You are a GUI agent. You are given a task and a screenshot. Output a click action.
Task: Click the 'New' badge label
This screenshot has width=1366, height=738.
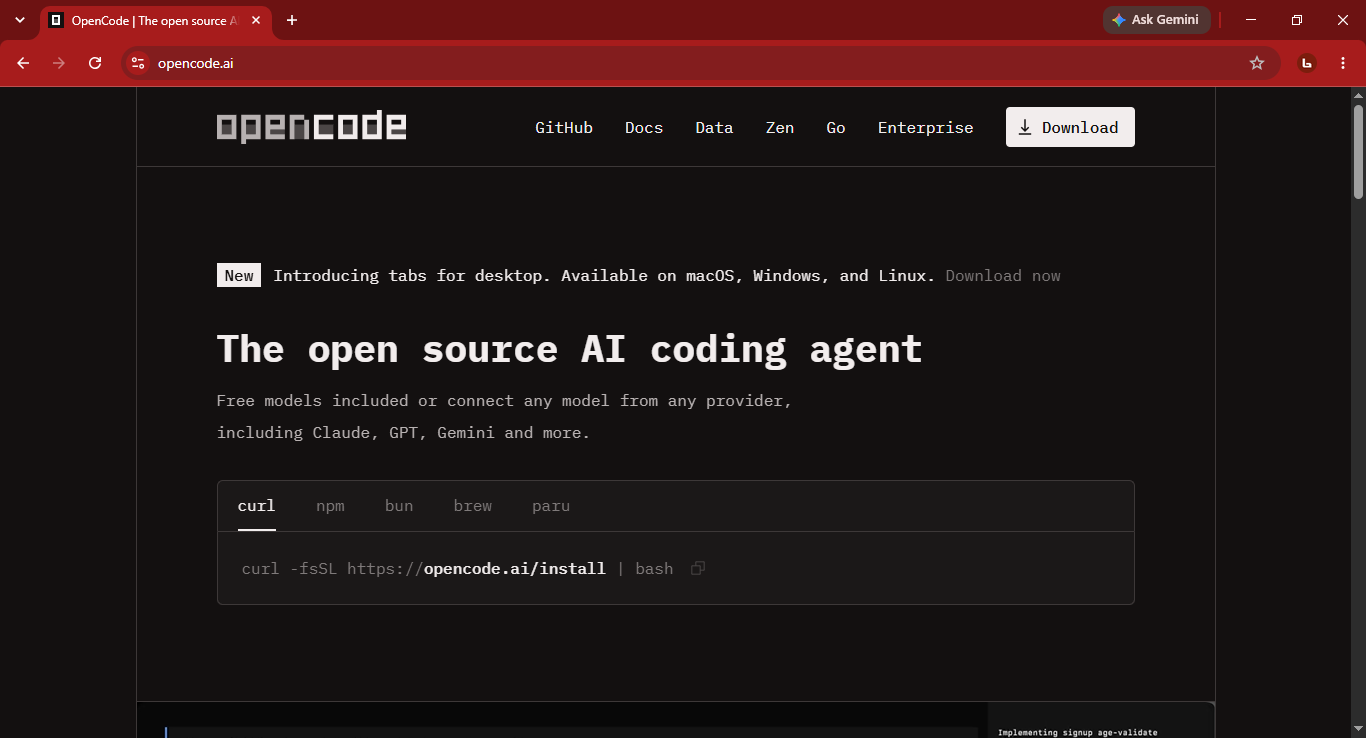click(239, 276)
